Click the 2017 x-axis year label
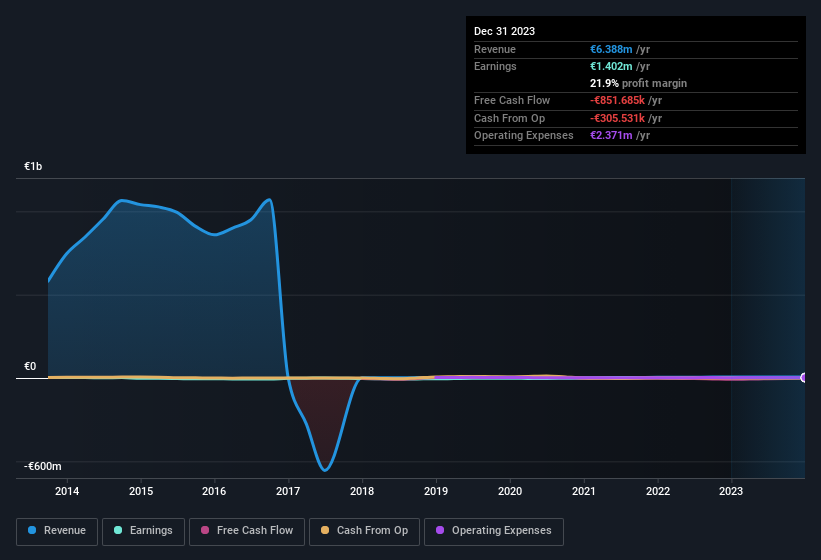Viewport: 821px width, 560px height. pyautogui.click(x=288, y=491)
